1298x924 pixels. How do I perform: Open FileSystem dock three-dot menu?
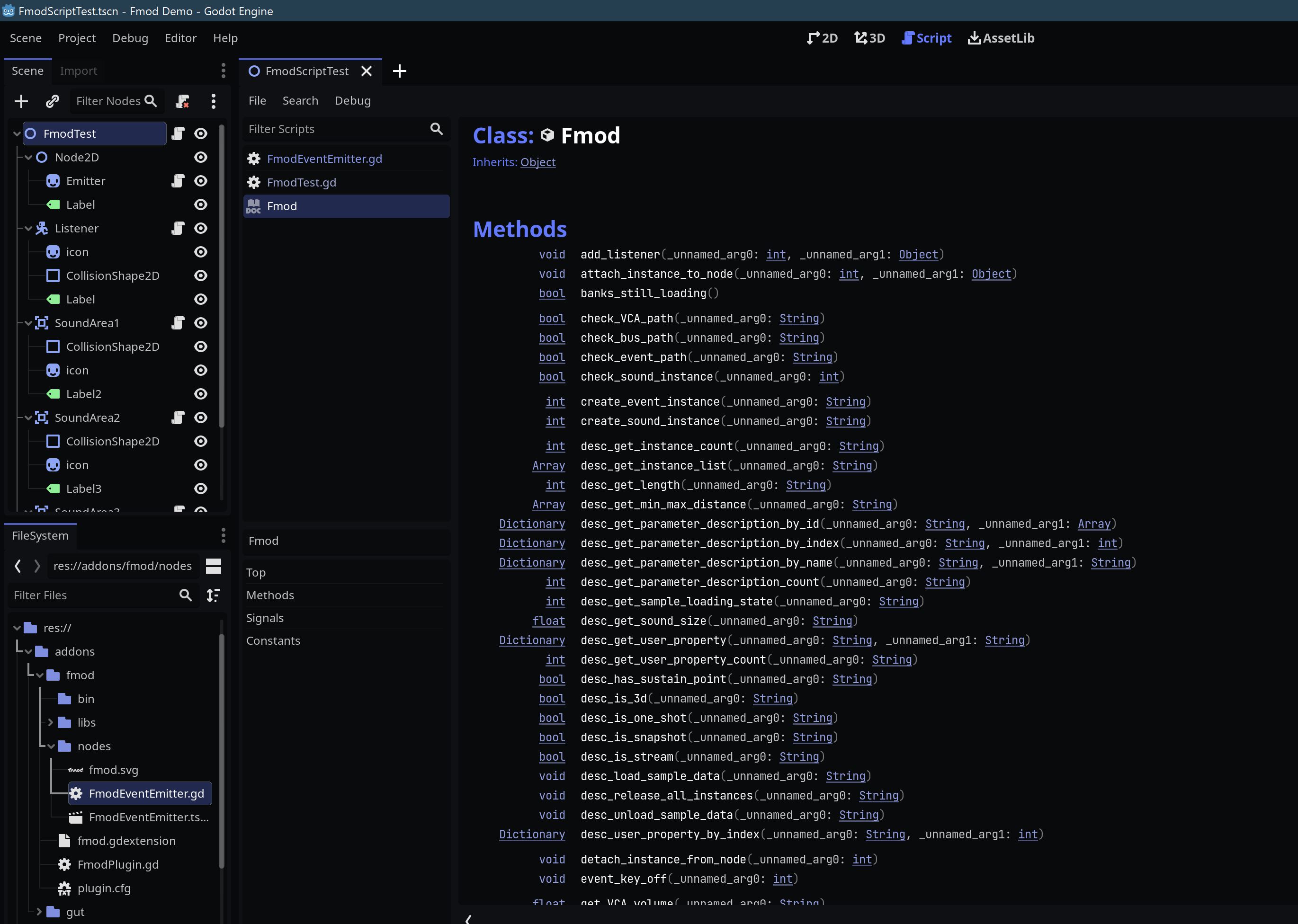(x=223, y=535)
